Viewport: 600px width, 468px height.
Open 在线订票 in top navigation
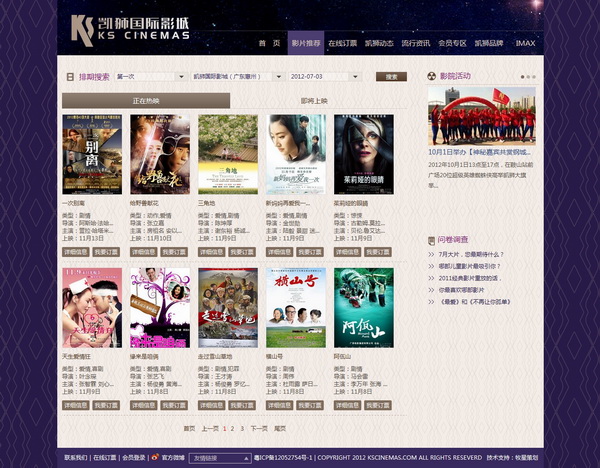click(342, 43)
